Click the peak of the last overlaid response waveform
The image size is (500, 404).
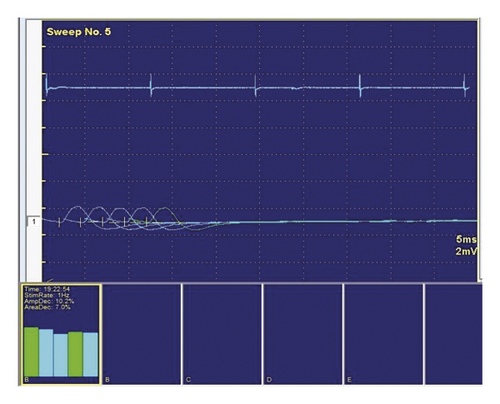pyautogui.click(x=164, y=208)
